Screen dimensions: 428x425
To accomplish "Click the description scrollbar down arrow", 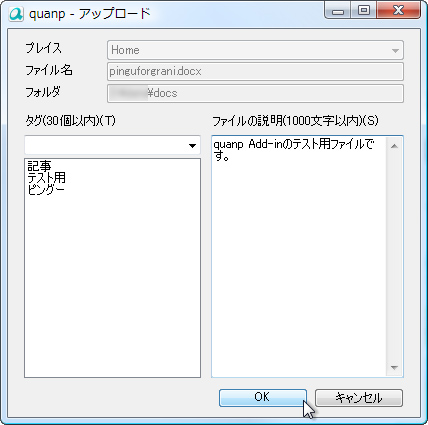I will [394, 368].
